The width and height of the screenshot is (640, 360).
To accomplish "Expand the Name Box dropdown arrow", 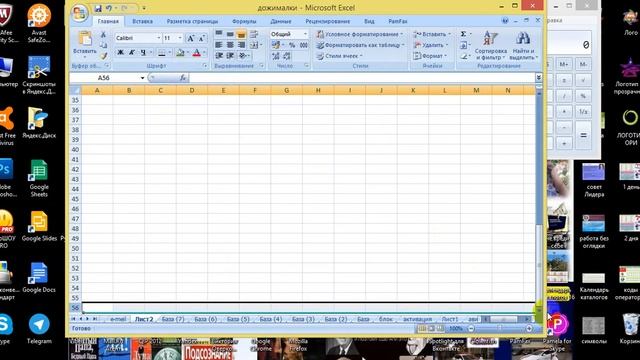I will click(142, 78).
